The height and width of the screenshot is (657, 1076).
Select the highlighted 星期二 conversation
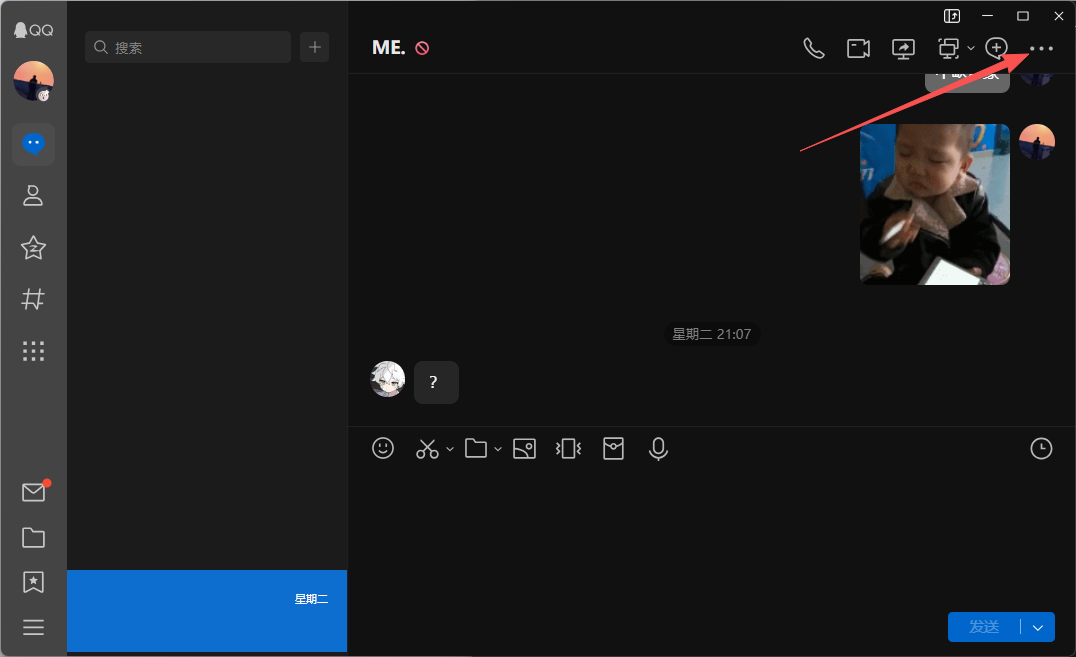pos(207,611)
